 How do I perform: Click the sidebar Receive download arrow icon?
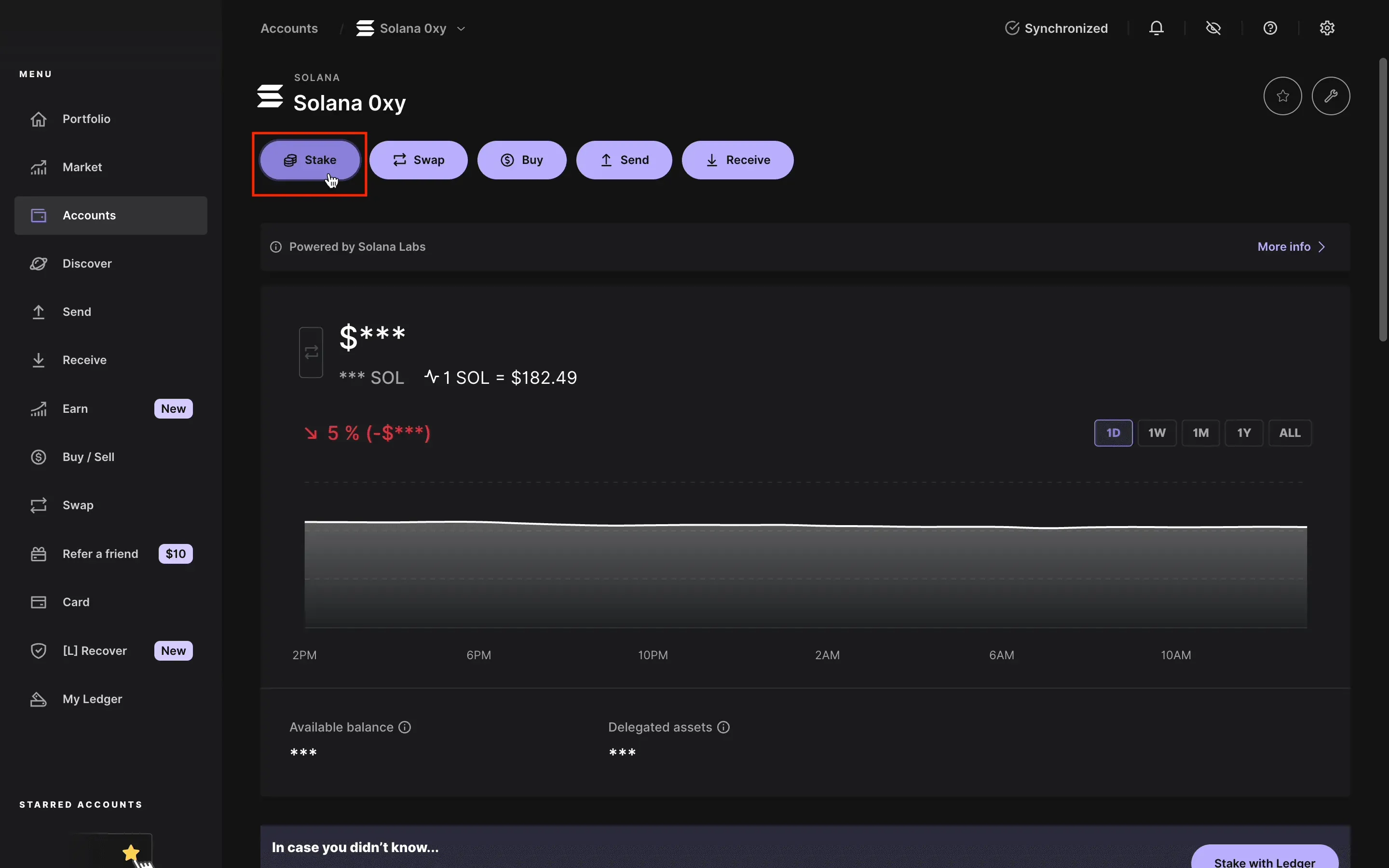[x=39, y=360]
